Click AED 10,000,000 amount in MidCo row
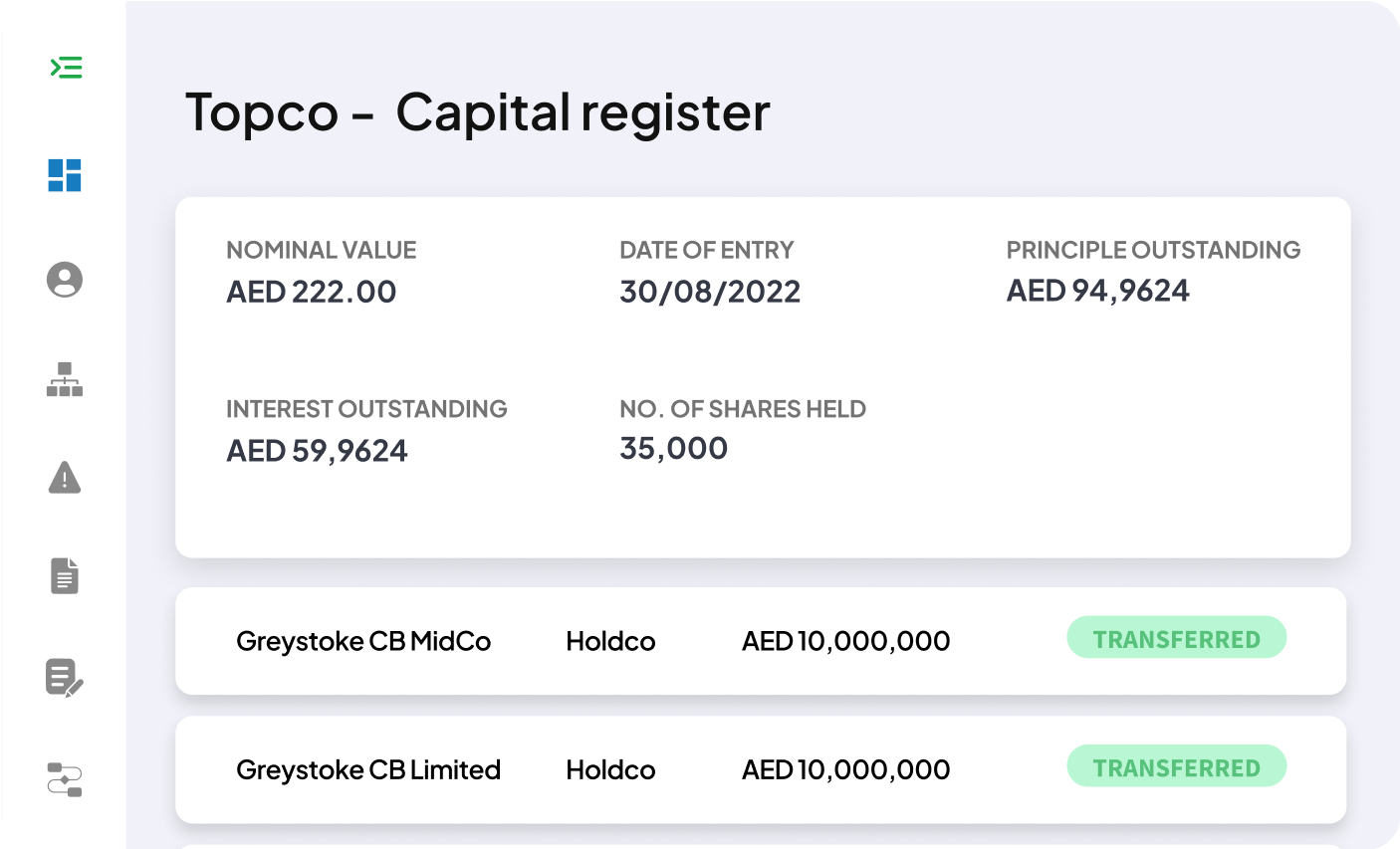 (x=846, y=641)
